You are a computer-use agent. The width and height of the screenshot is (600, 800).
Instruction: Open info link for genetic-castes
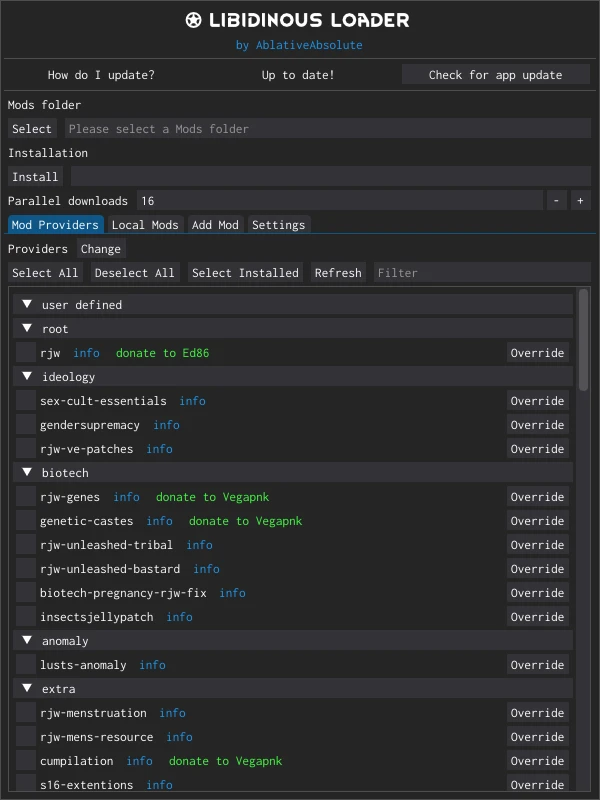[x=159, y=521]
